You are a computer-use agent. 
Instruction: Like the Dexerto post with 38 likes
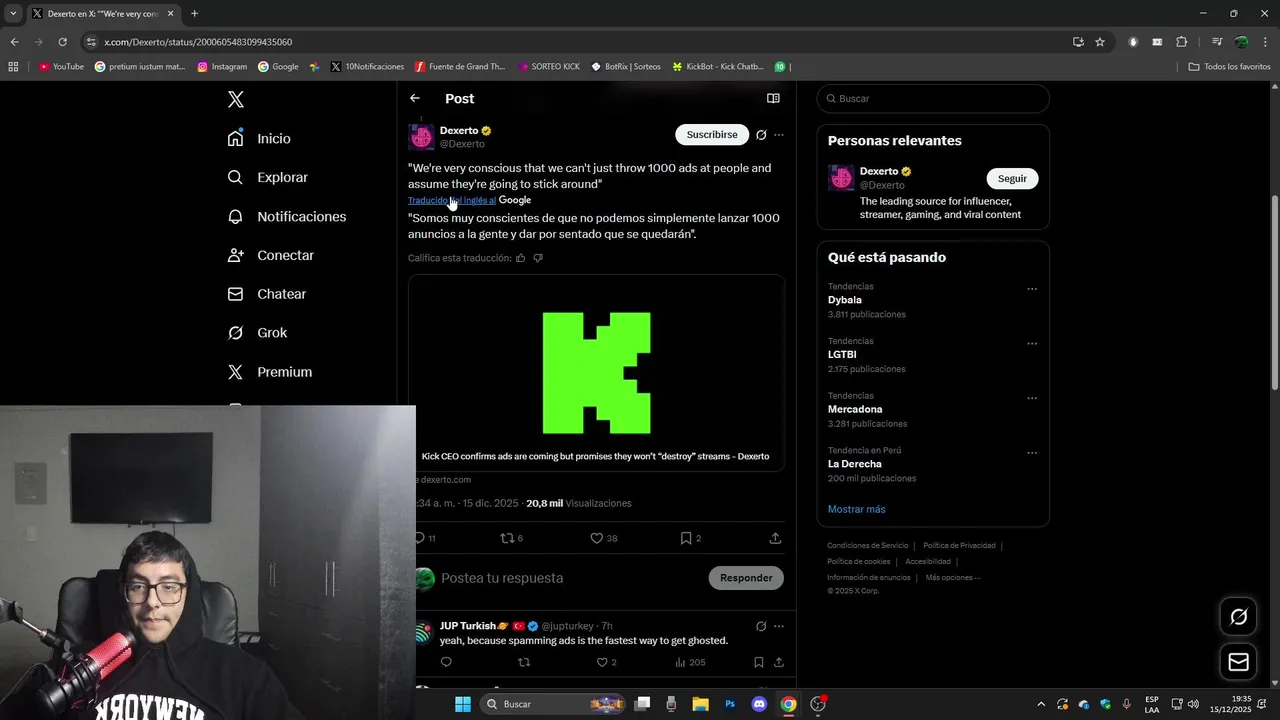(603, 538)
